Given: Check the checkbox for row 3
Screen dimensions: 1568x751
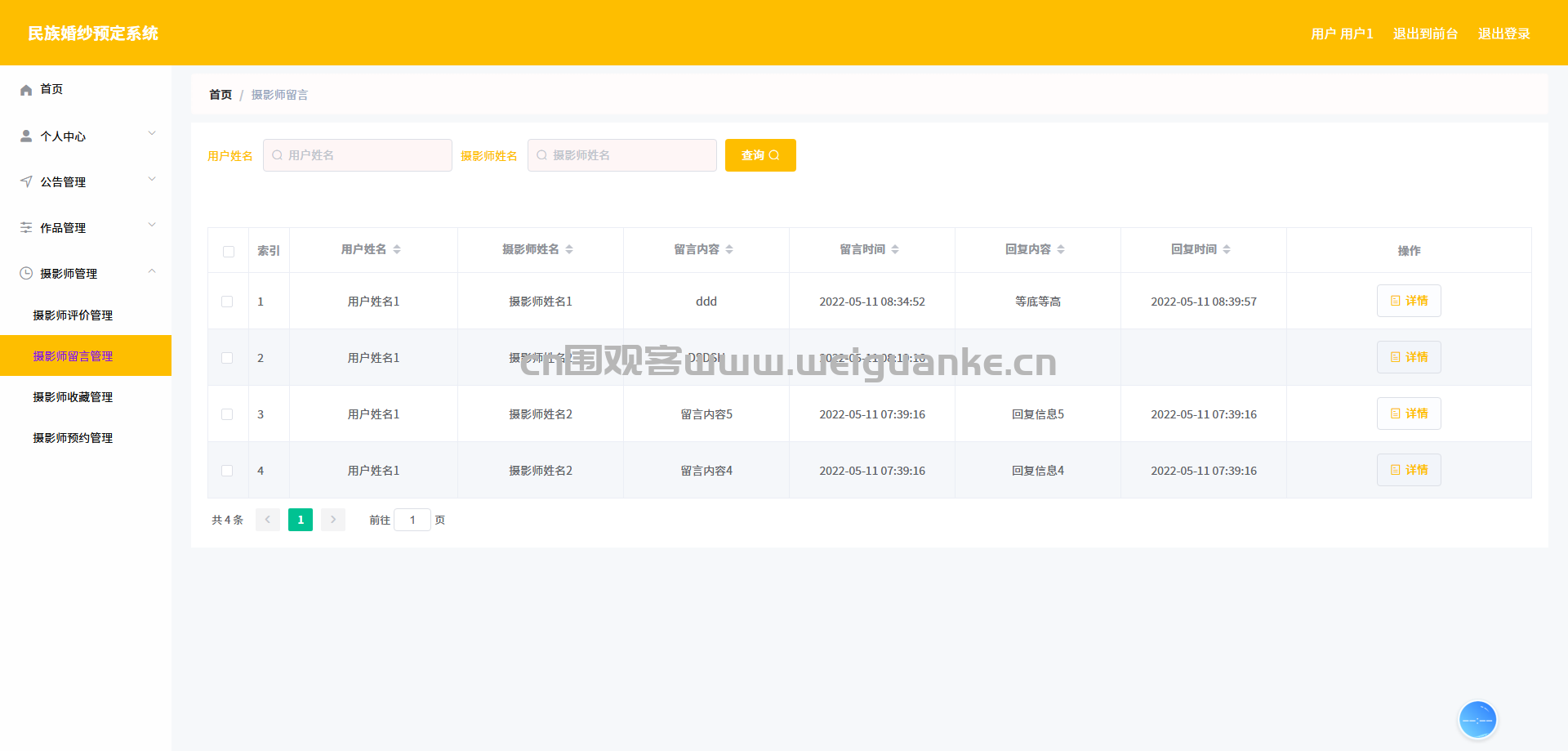Looking at the screenshot, I should [227, 414].
